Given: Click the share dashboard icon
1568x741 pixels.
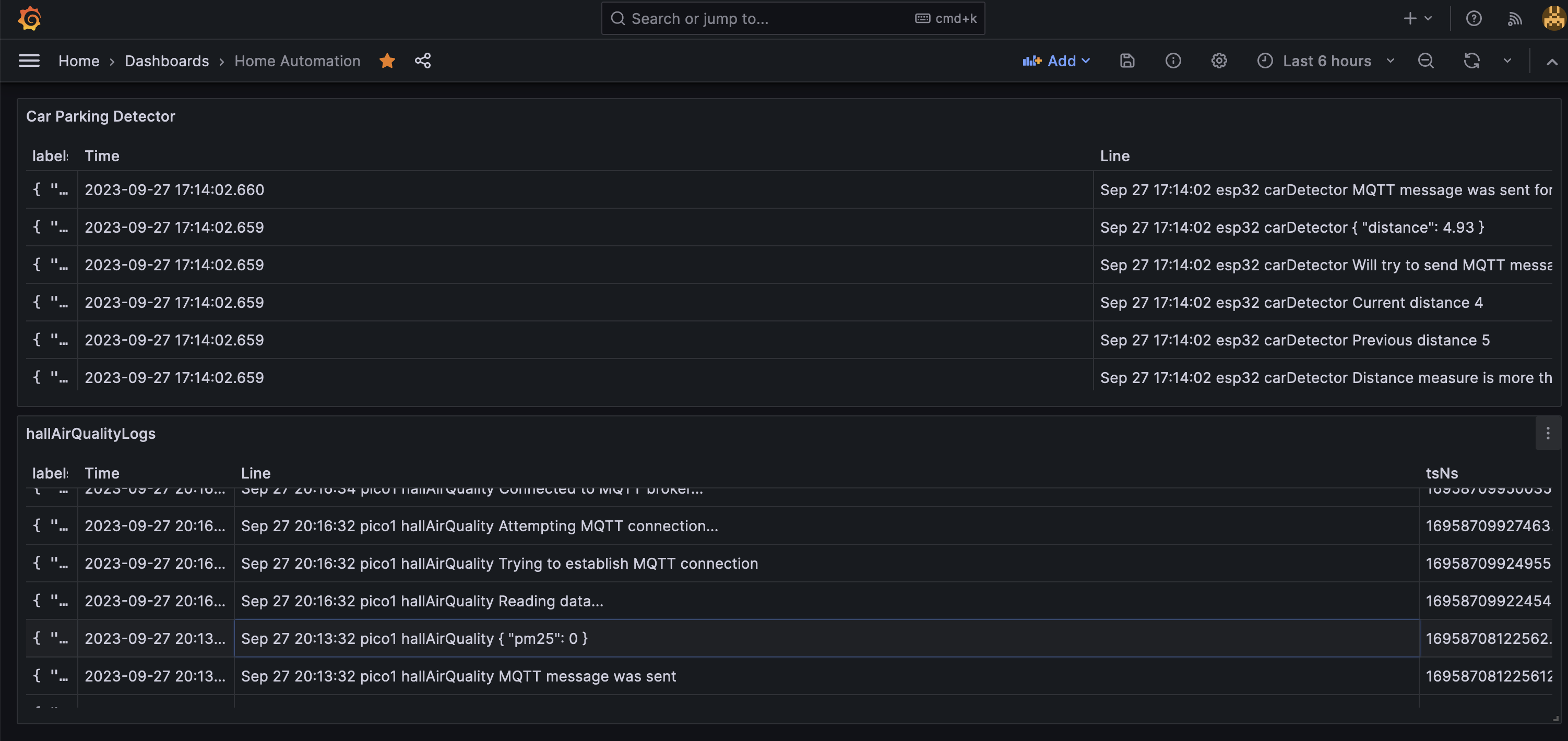Looking at the screenshot, I should point(422,61).
